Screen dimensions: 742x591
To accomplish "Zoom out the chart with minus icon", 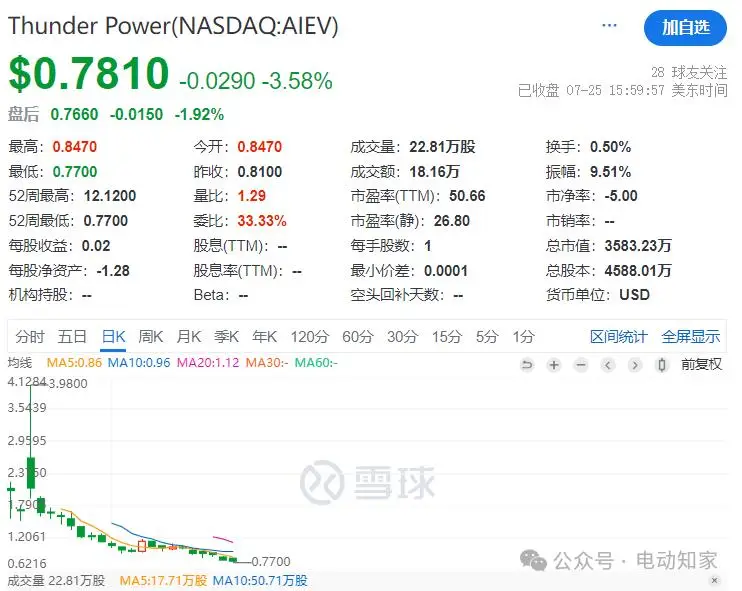I will (x=581, y=365).
